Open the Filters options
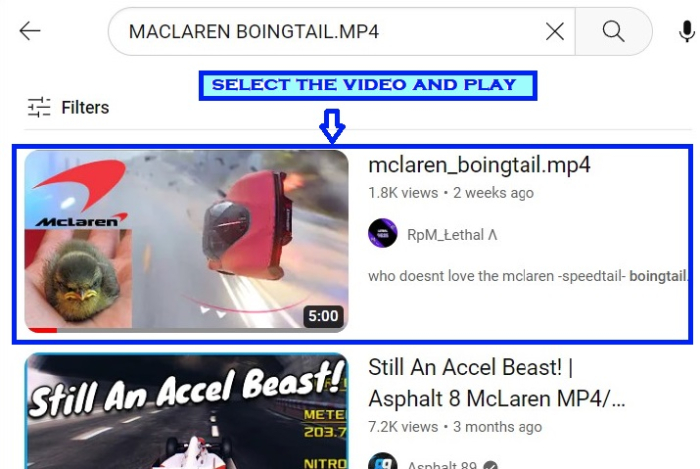The height and width of the screenshot is (469, 700). click(68, 108)
